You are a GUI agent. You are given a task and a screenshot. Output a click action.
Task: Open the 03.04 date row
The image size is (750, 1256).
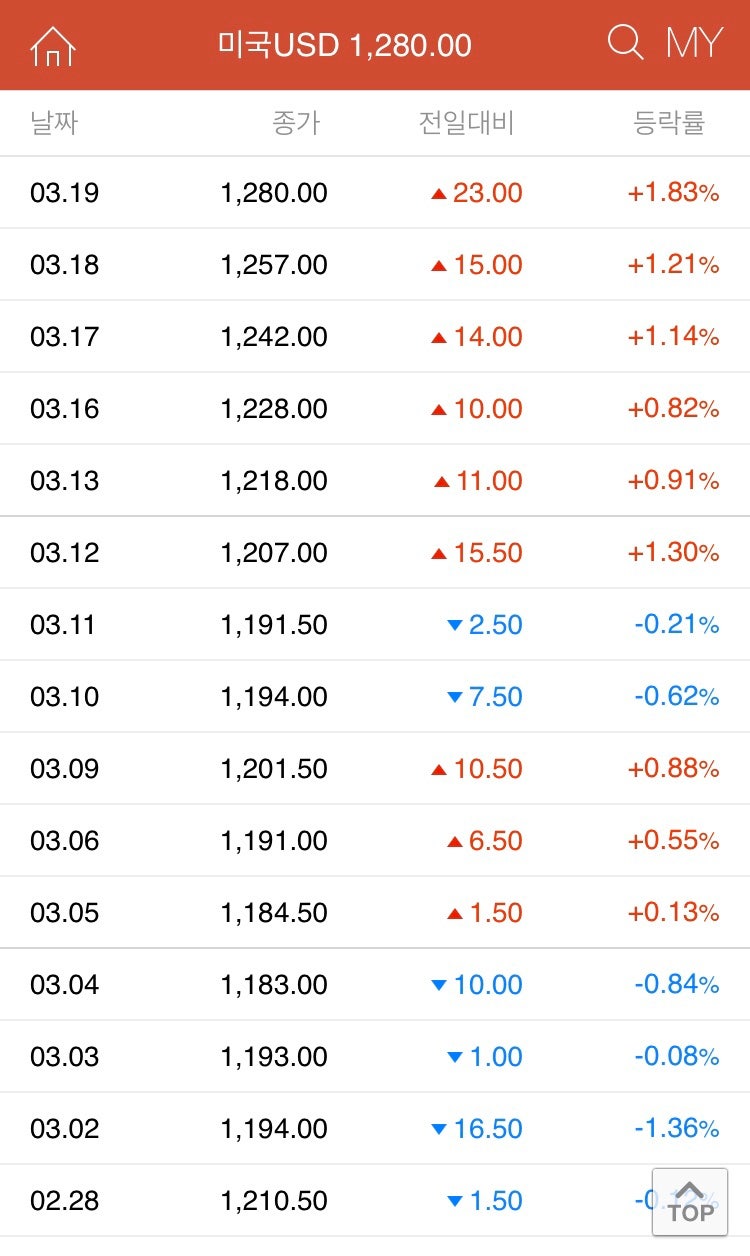[375, 985]
